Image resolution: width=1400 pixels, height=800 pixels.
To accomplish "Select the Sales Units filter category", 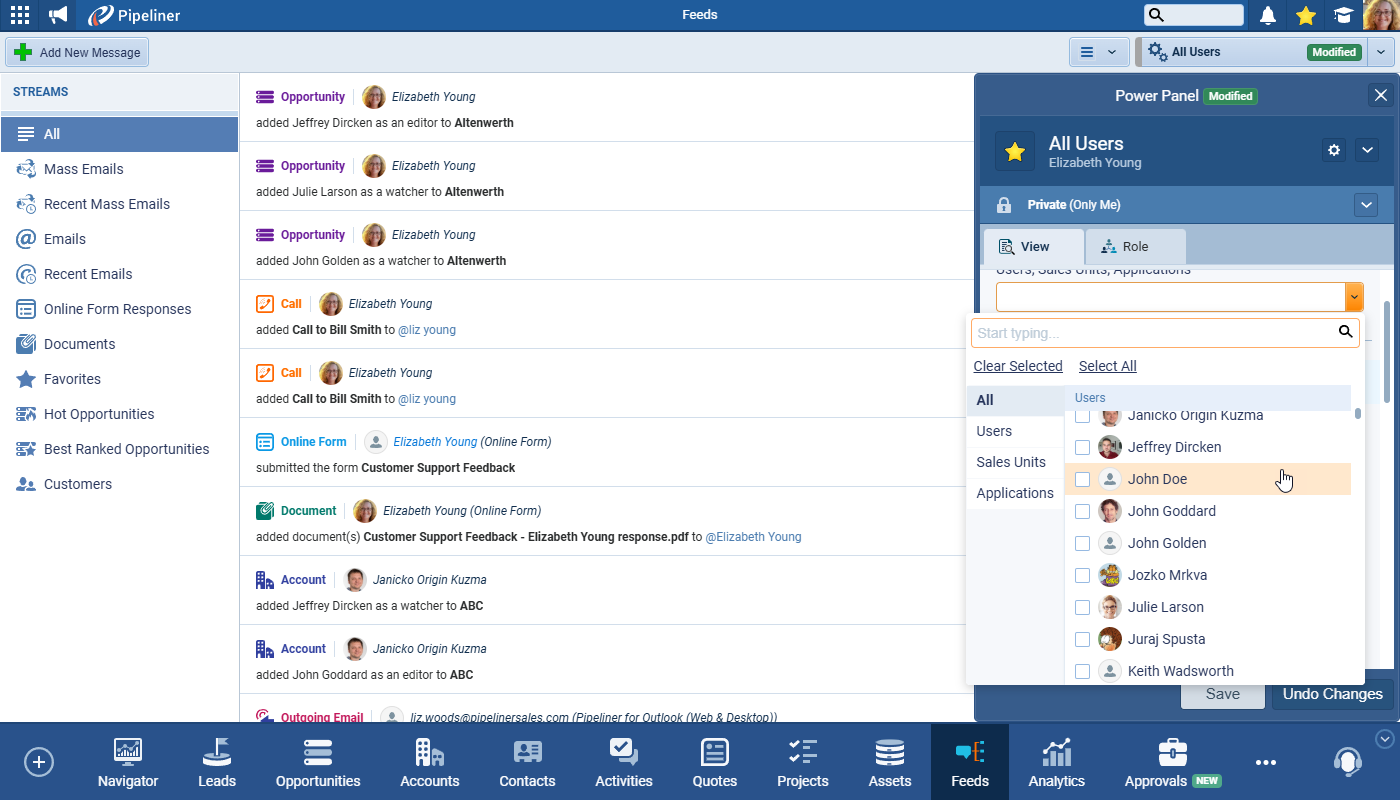I will pos(1011,462).
